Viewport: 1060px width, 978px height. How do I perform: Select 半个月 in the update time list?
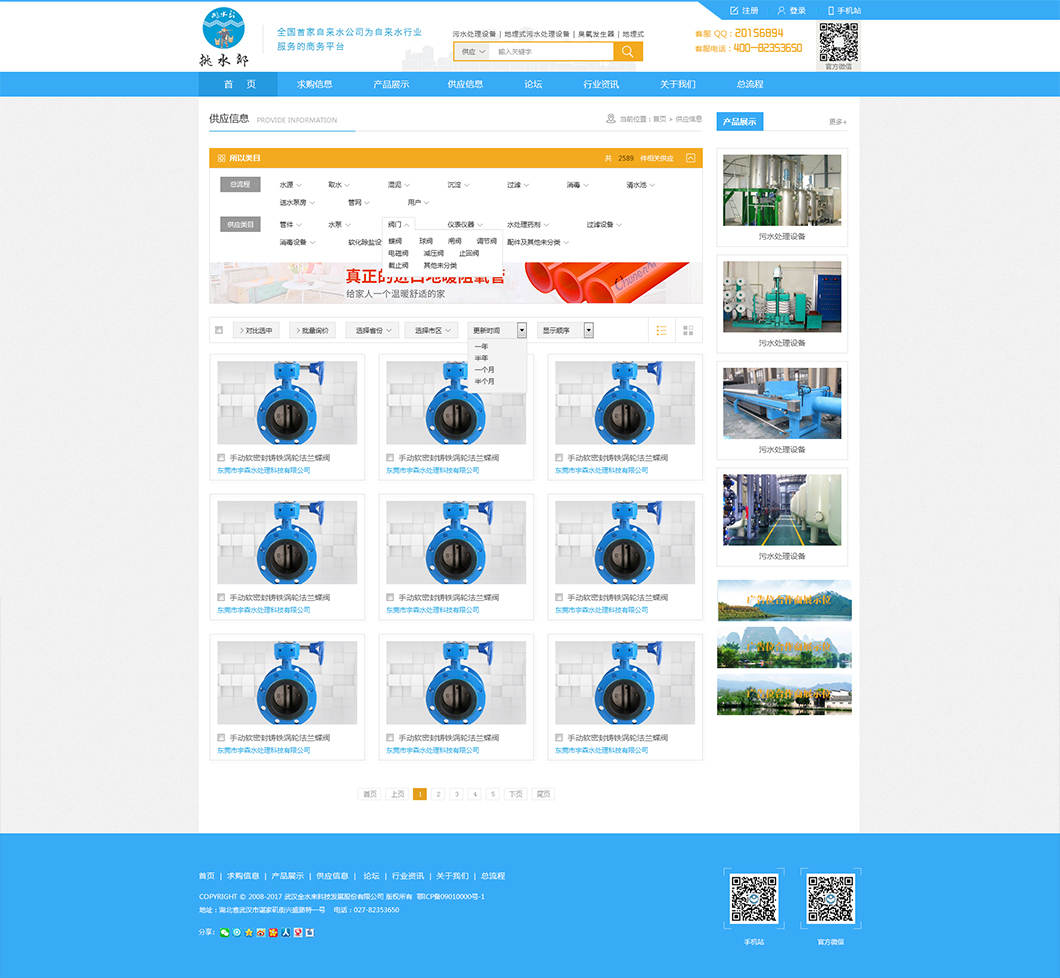484,382
